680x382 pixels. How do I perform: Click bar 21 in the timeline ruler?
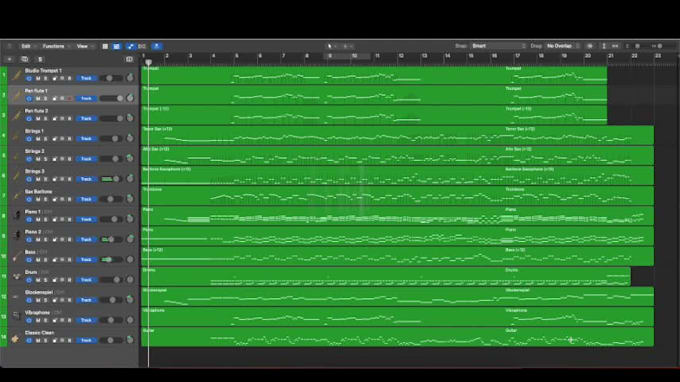click(611, 56)
